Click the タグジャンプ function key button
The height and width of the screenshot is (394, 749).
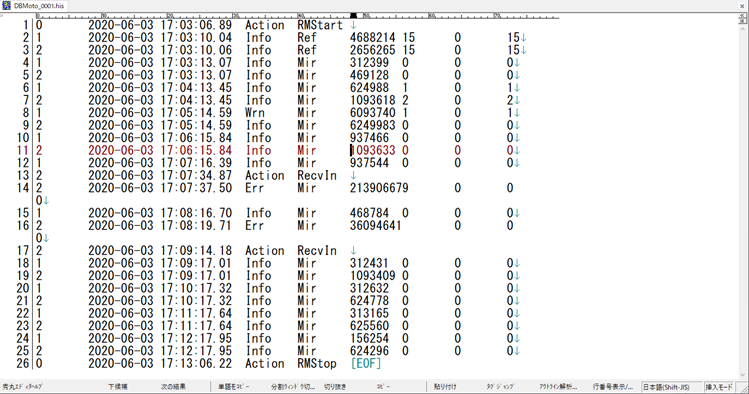(x=500, y=387)
